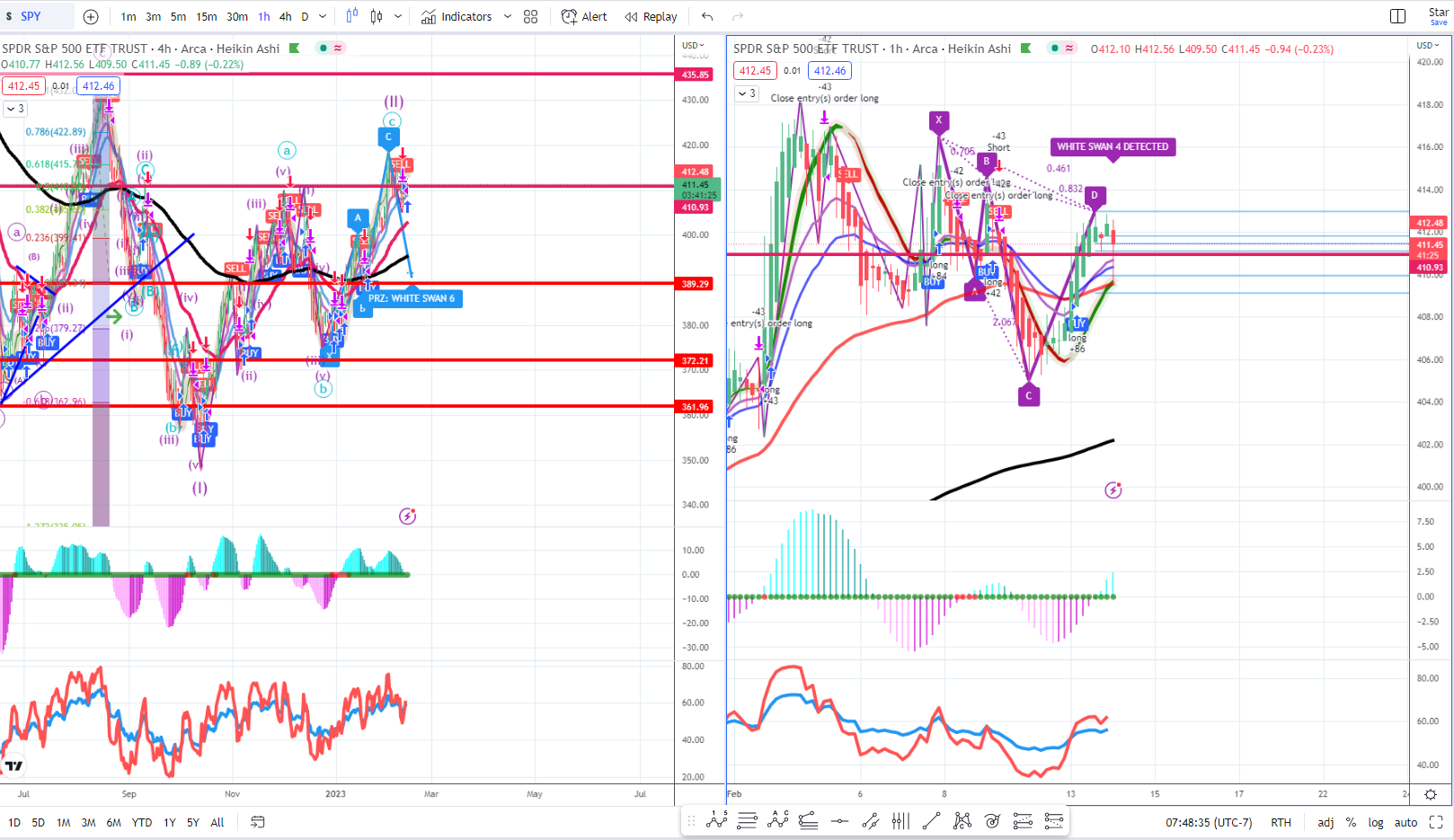The image size is (1454, 840).
Task: Click the 412.45 sell button on 4h chart
Action: [x=24, y=86]
